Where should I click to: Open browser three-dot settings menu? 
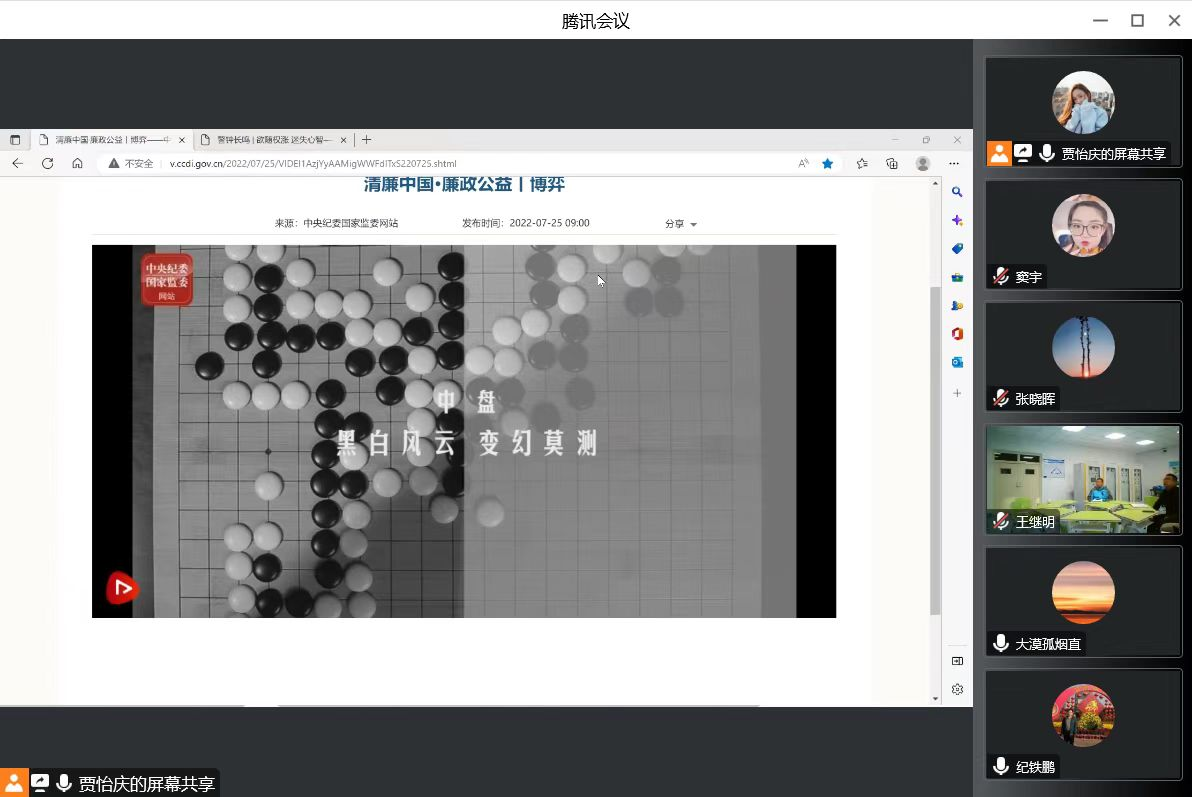[954, 163]
